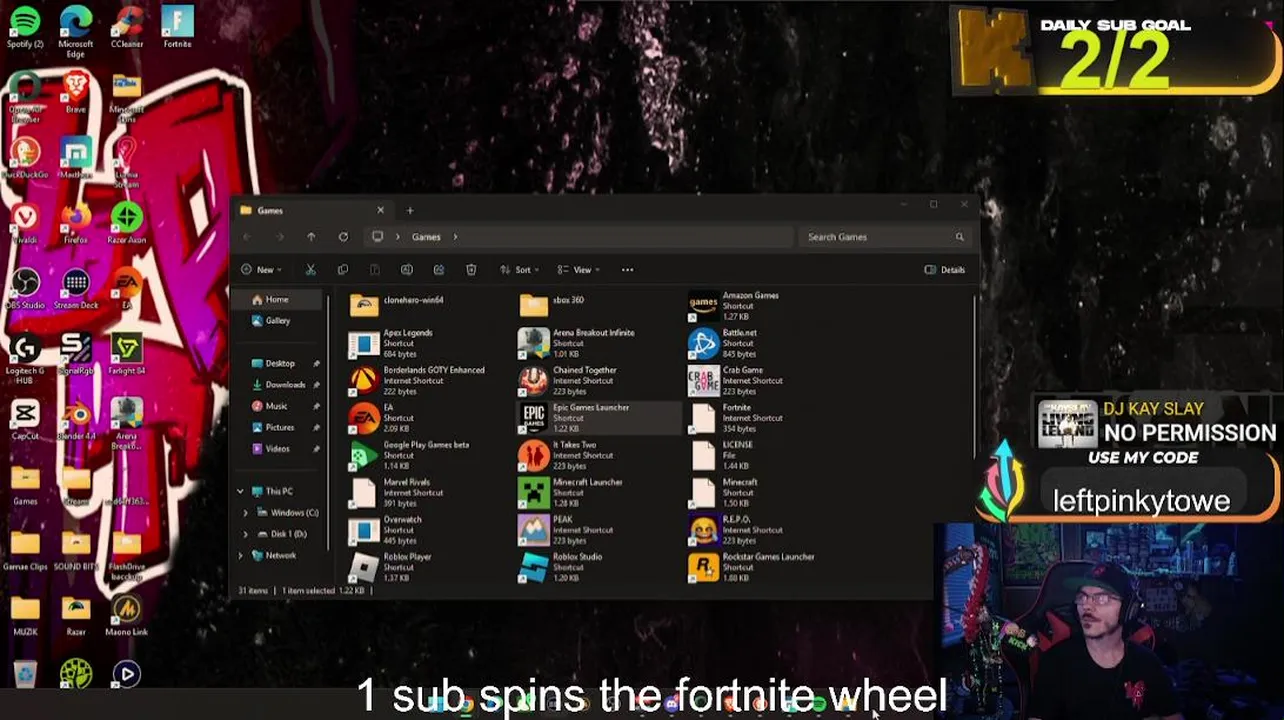Expand Network tree node

(240, 555)
